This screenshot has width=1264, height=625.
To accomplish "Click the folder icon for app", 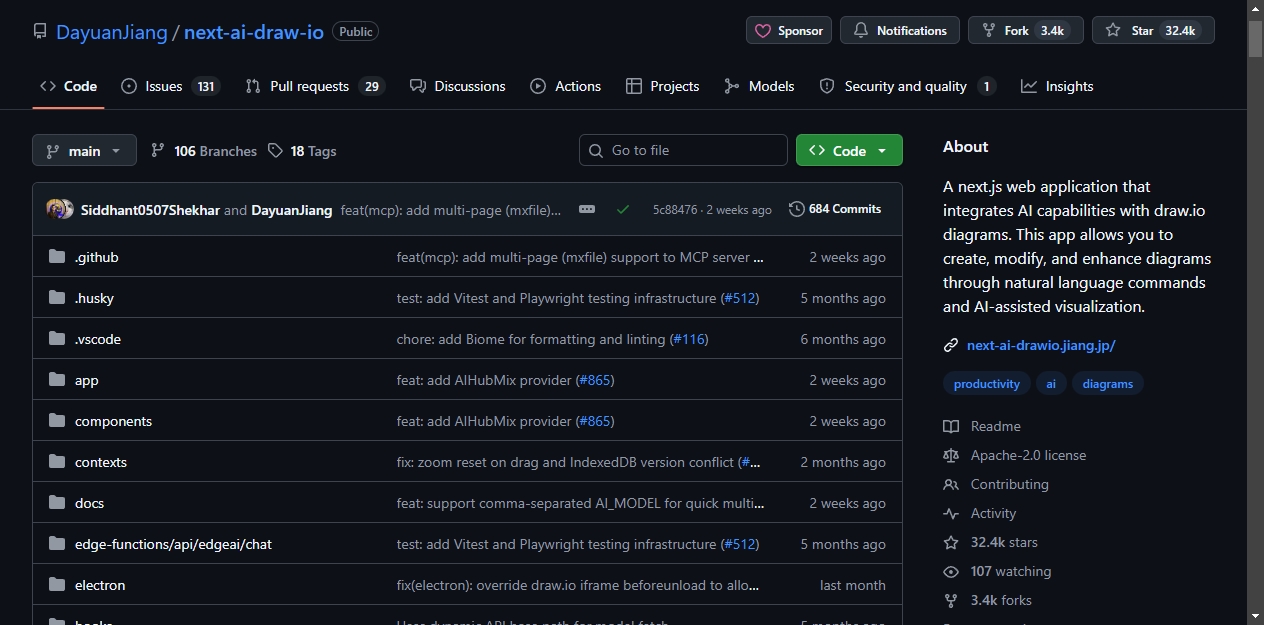I will coord(57,380).
